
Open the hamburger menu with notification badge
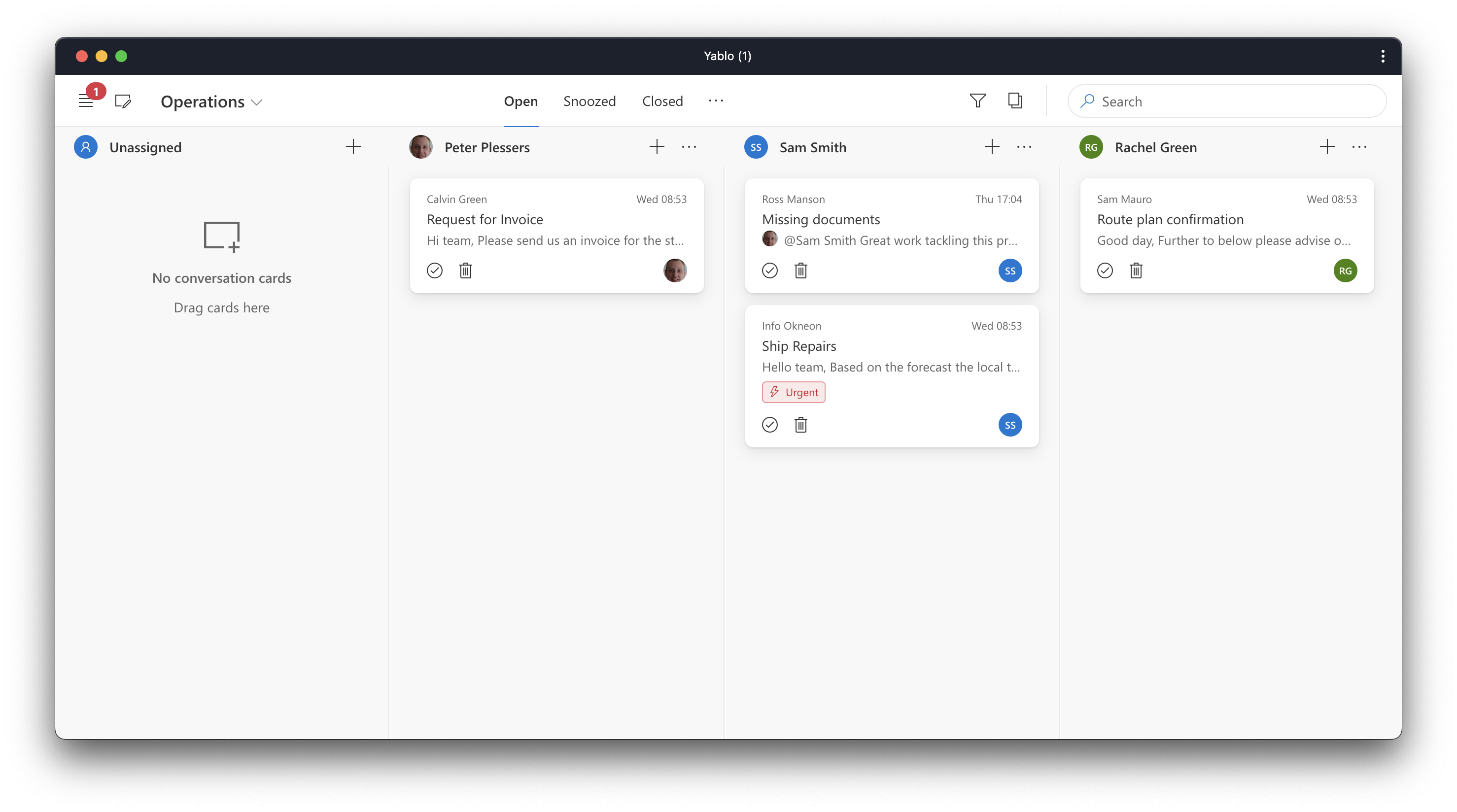click(x=86, y=101)
